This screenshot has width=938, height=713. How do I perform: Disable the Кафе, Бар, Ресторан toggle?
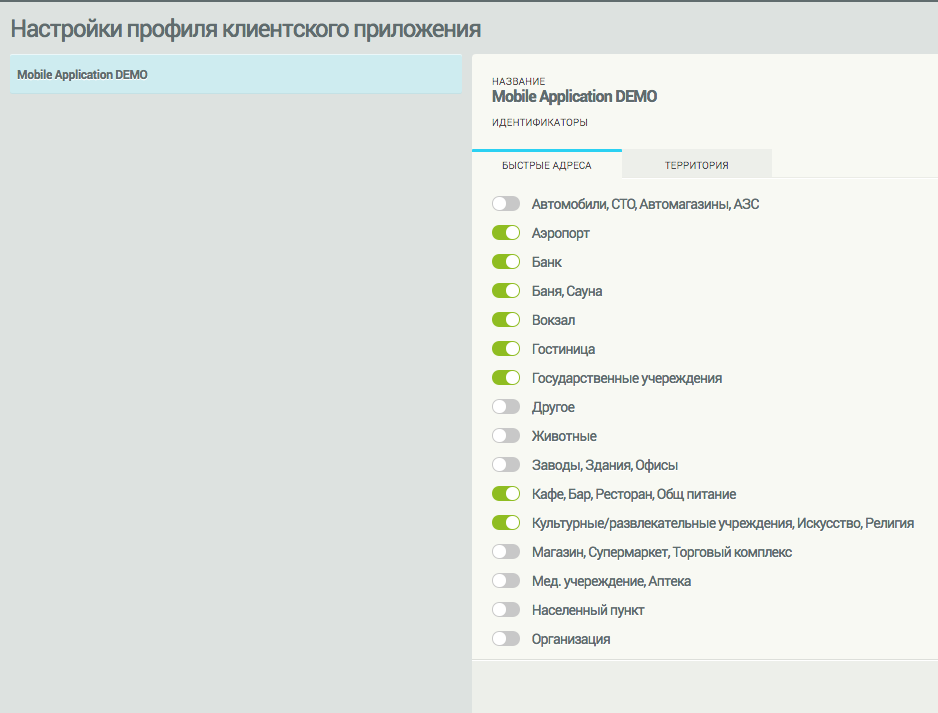(x=506, y=494)
